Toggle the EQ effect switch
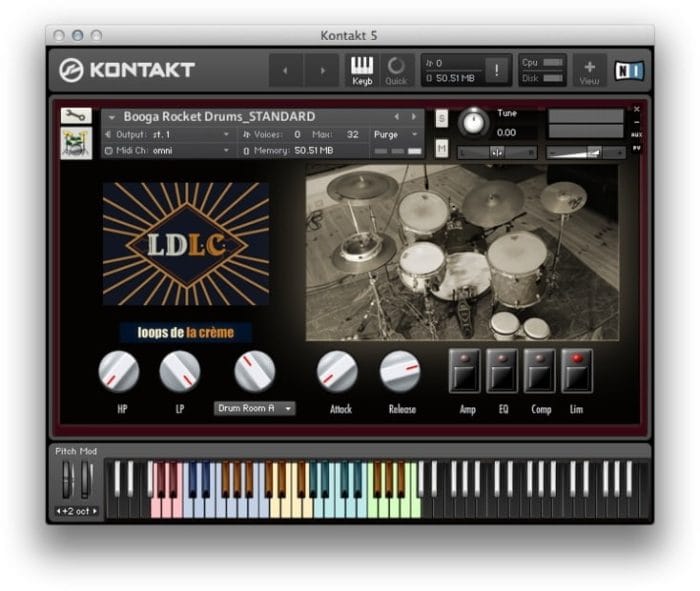This screenshot has height=591, width=700. 502,370
